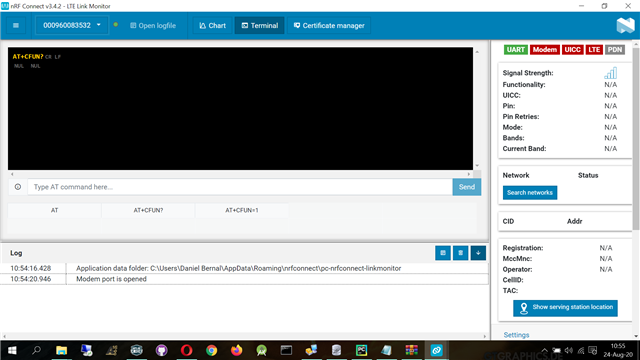Click Show serving station location button
The height and width of the screenshot is (360, 640).
click(x=565, y=308)
